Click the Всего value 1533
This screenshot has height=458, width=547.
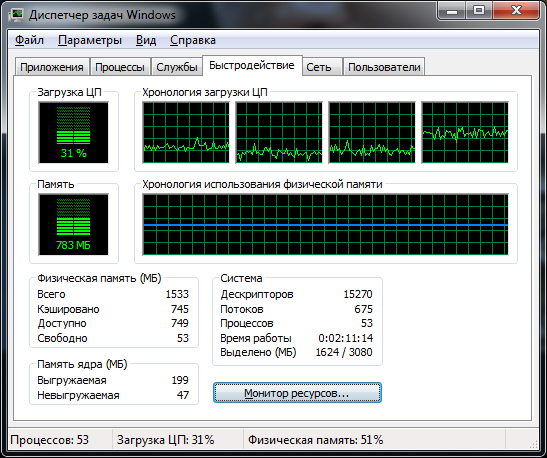tap(177, 294)
